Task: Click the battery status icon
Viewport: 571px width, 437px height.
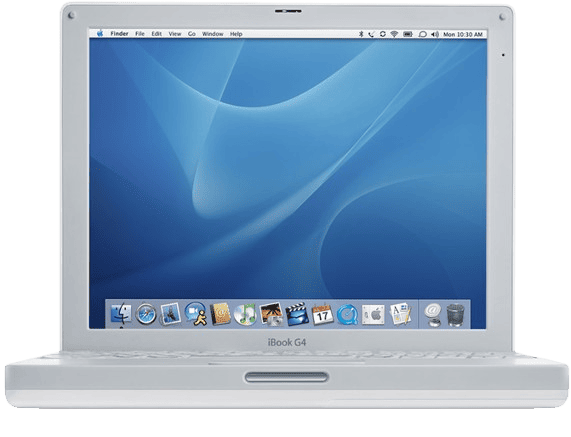Action: 408,34
